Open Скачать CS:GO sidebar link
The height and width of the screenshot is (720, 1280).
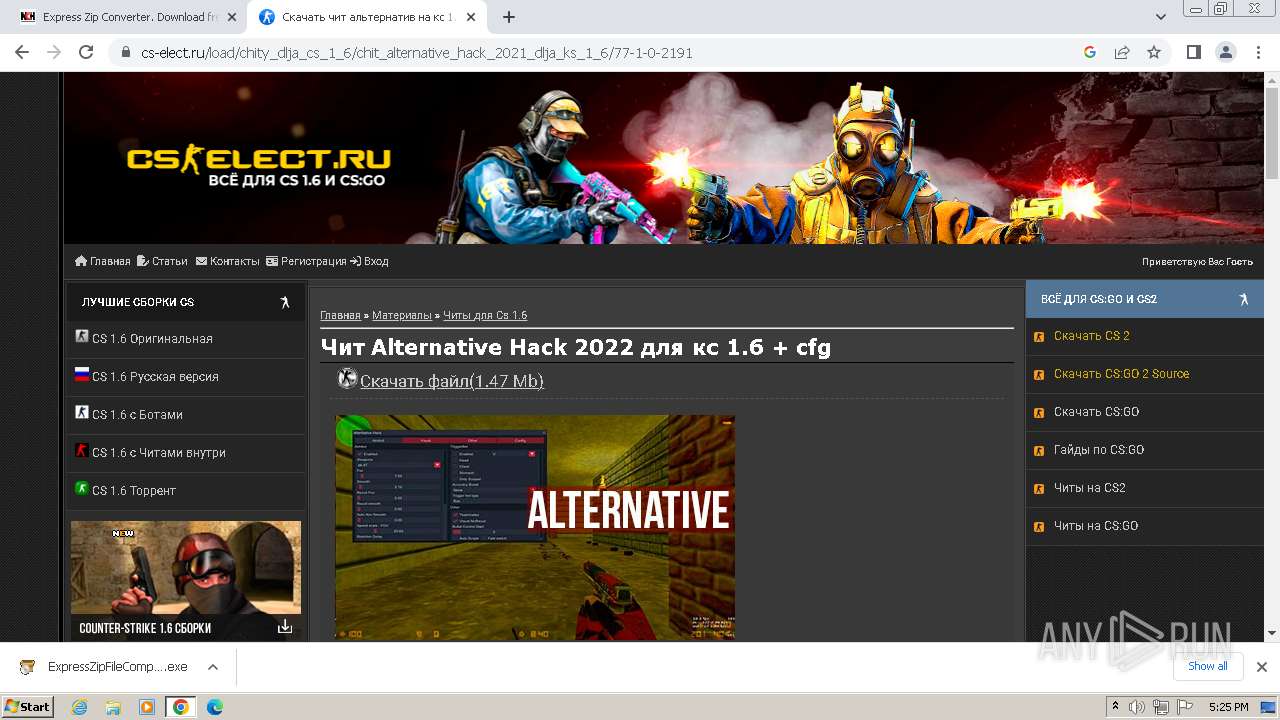pyautogui.click(x=1097, y=412)
